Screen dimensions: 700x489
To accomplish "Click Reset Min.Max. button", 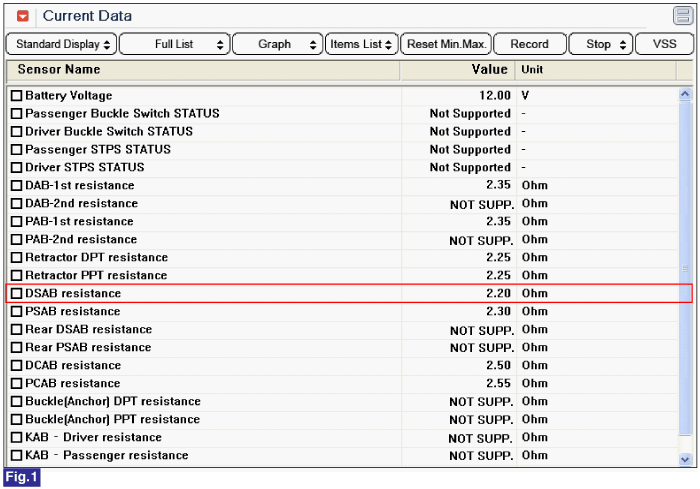I will [x=446, y=44].
